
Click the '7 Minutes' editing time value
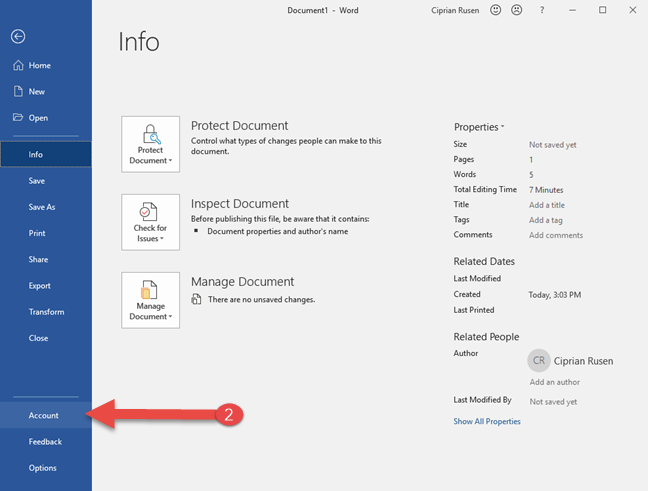tap(546, 190)
